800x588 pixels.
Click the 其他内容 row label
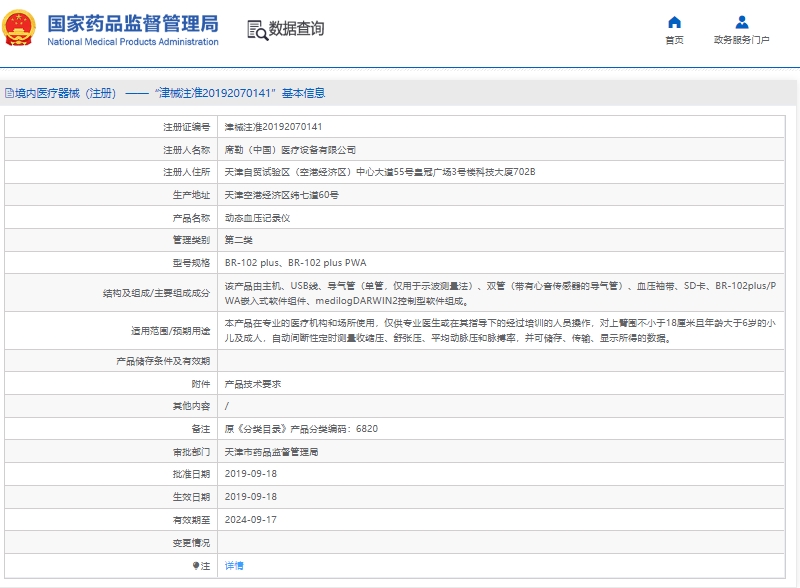[x=191, y=406]
